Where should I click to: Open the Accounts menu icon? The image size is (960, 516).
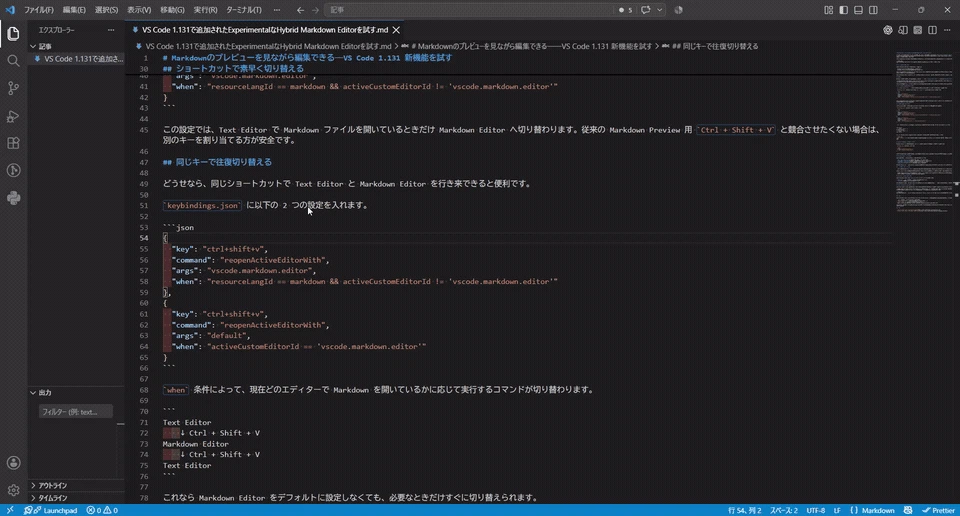(13, 463)
